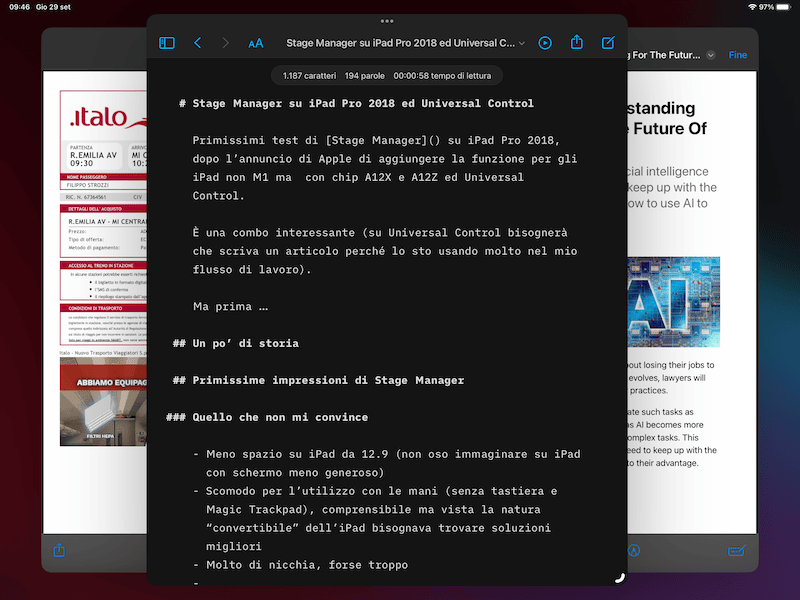800x600 pixels.
Task: Click the R.EMILIA AV 09:30 departure box
Action: pyautogui.click(x=93, y=156)
